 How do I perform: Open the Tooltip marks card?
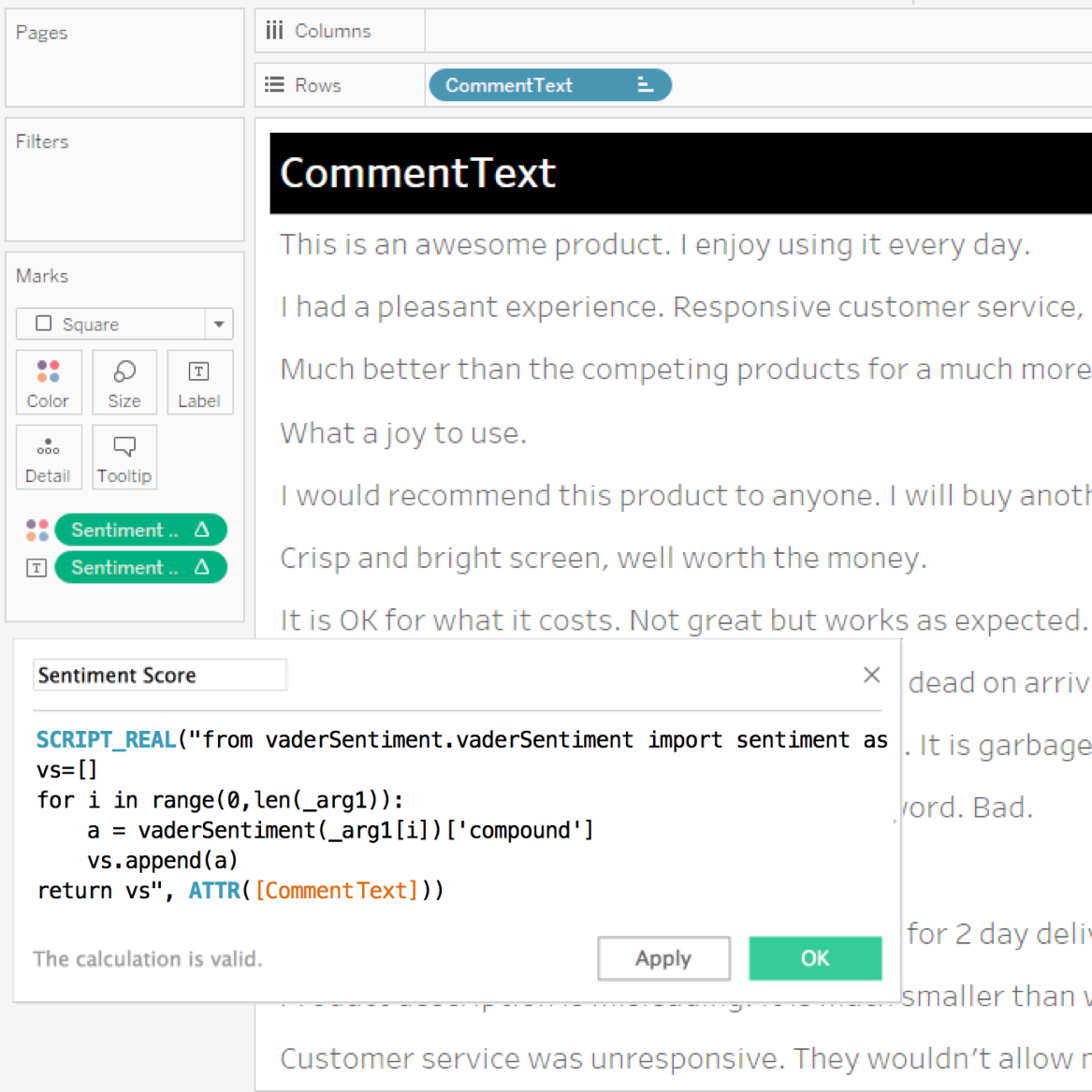124,458
